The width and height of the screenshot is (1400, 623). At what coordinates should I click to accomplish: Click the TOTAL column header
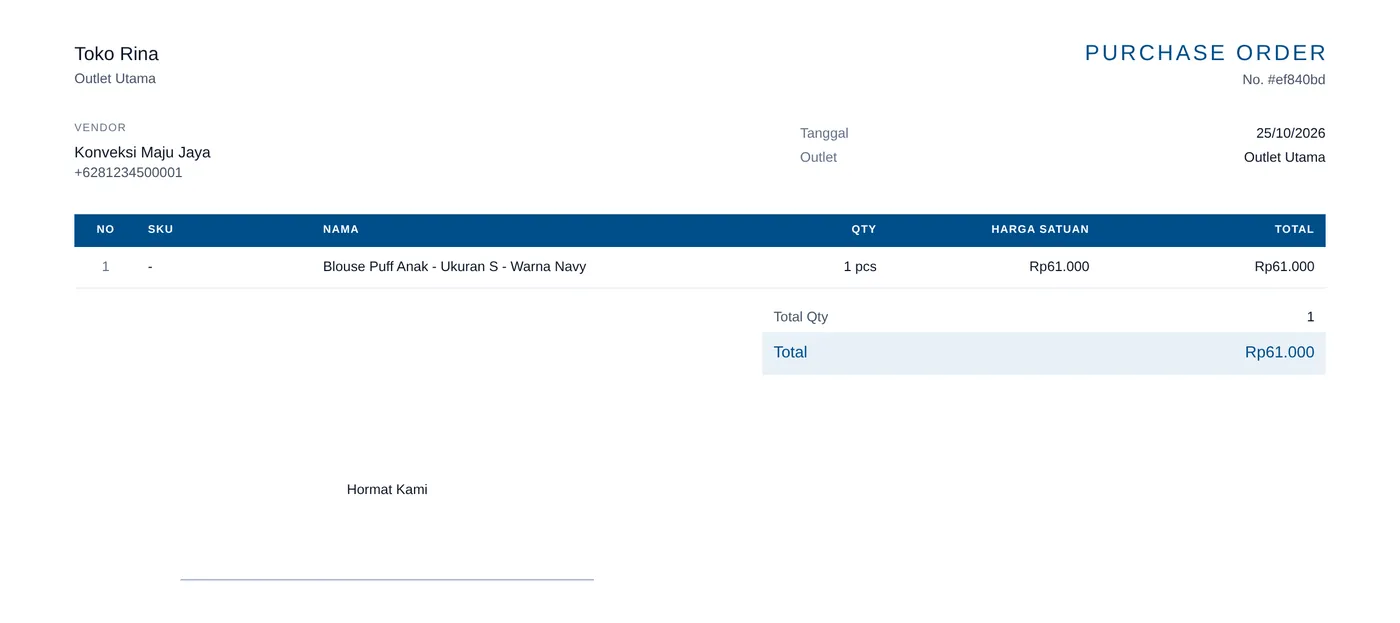point(1294,230)
